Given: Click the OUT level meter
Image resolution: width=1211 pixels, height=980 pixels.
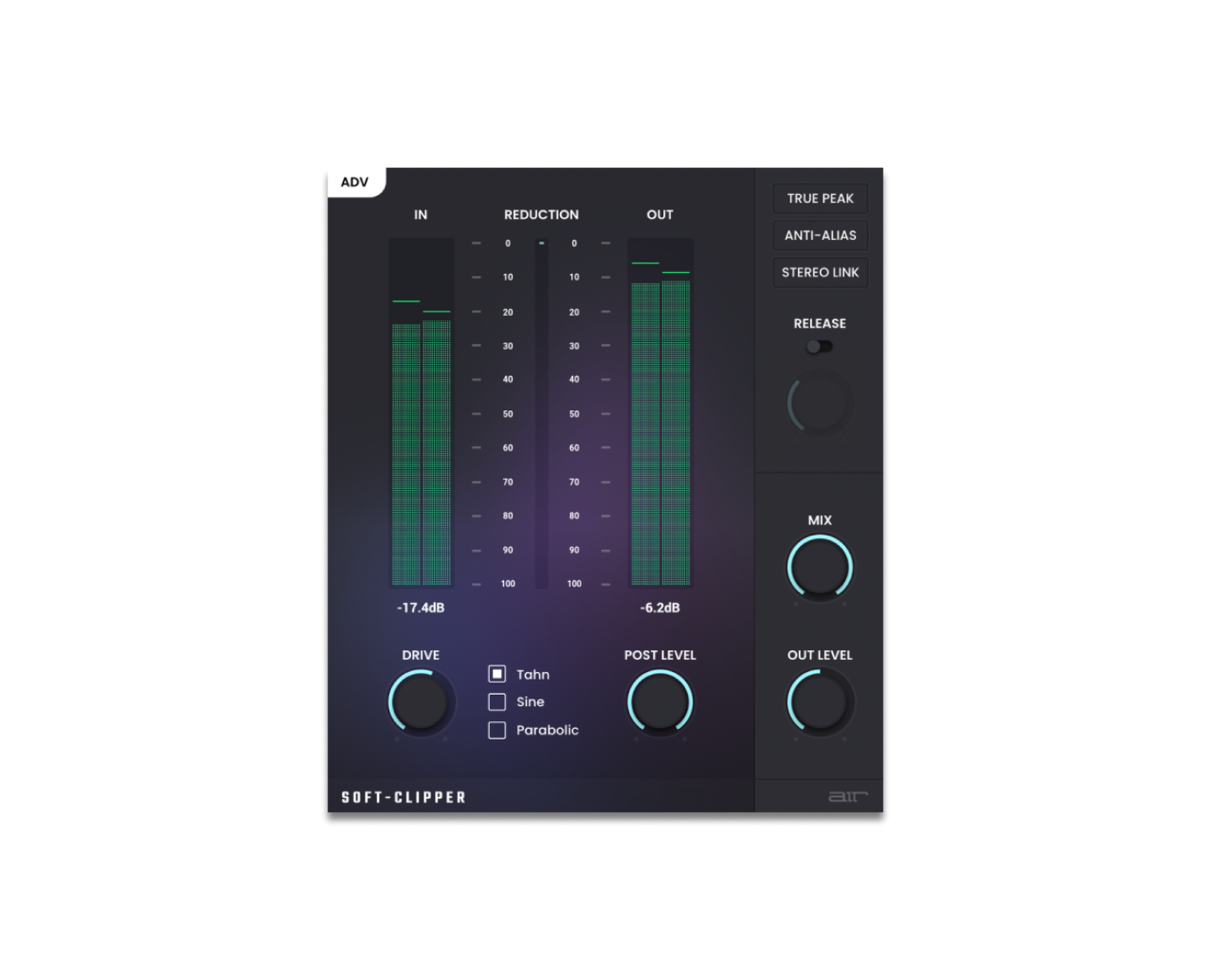Looking at the screenshot, I should [x=661, y=412].
